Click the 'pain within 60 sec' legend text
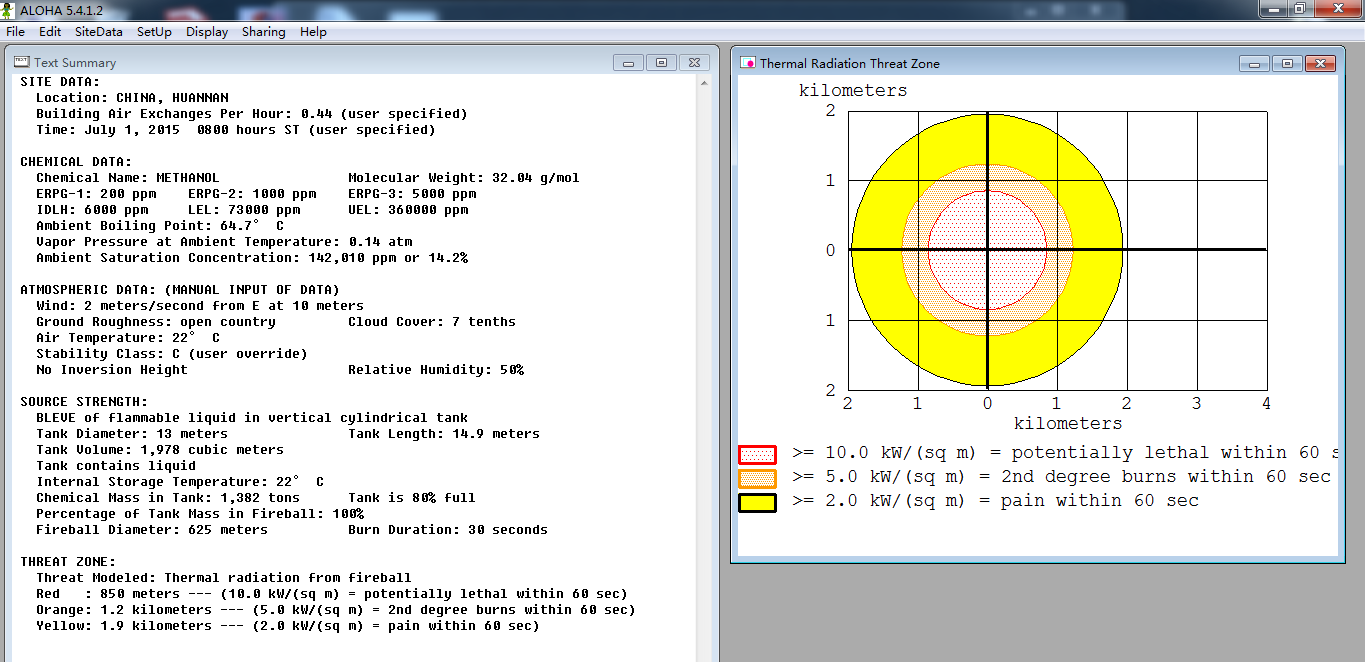This screenshot has width=1365, height=662. coord(1099,501)
